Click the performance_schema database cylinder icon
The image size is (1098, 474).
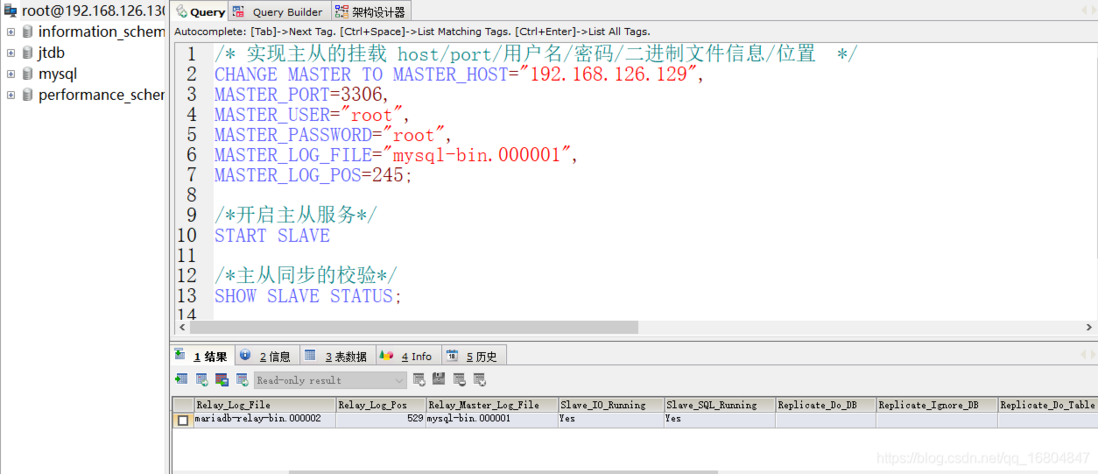tap(27, 95)
